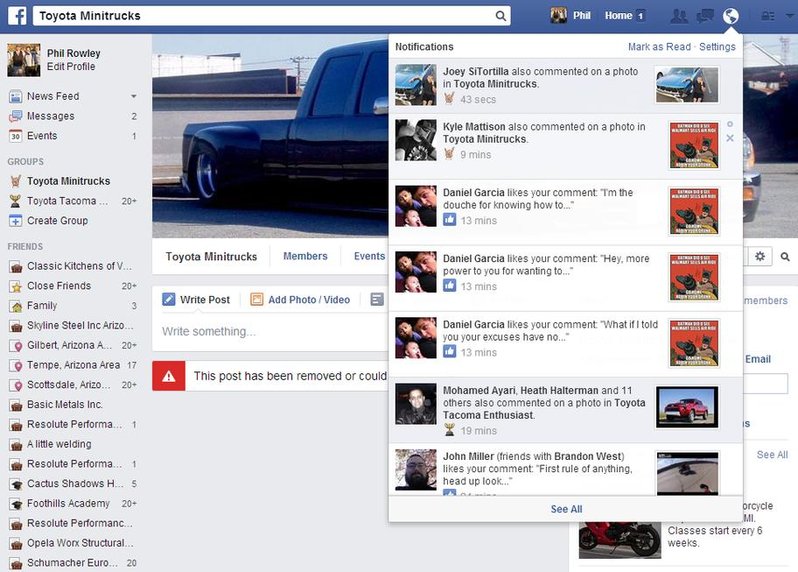Click the See All link on right column
Image resolution: width=798 pixels, height=572 pixels.
[772, 455]
